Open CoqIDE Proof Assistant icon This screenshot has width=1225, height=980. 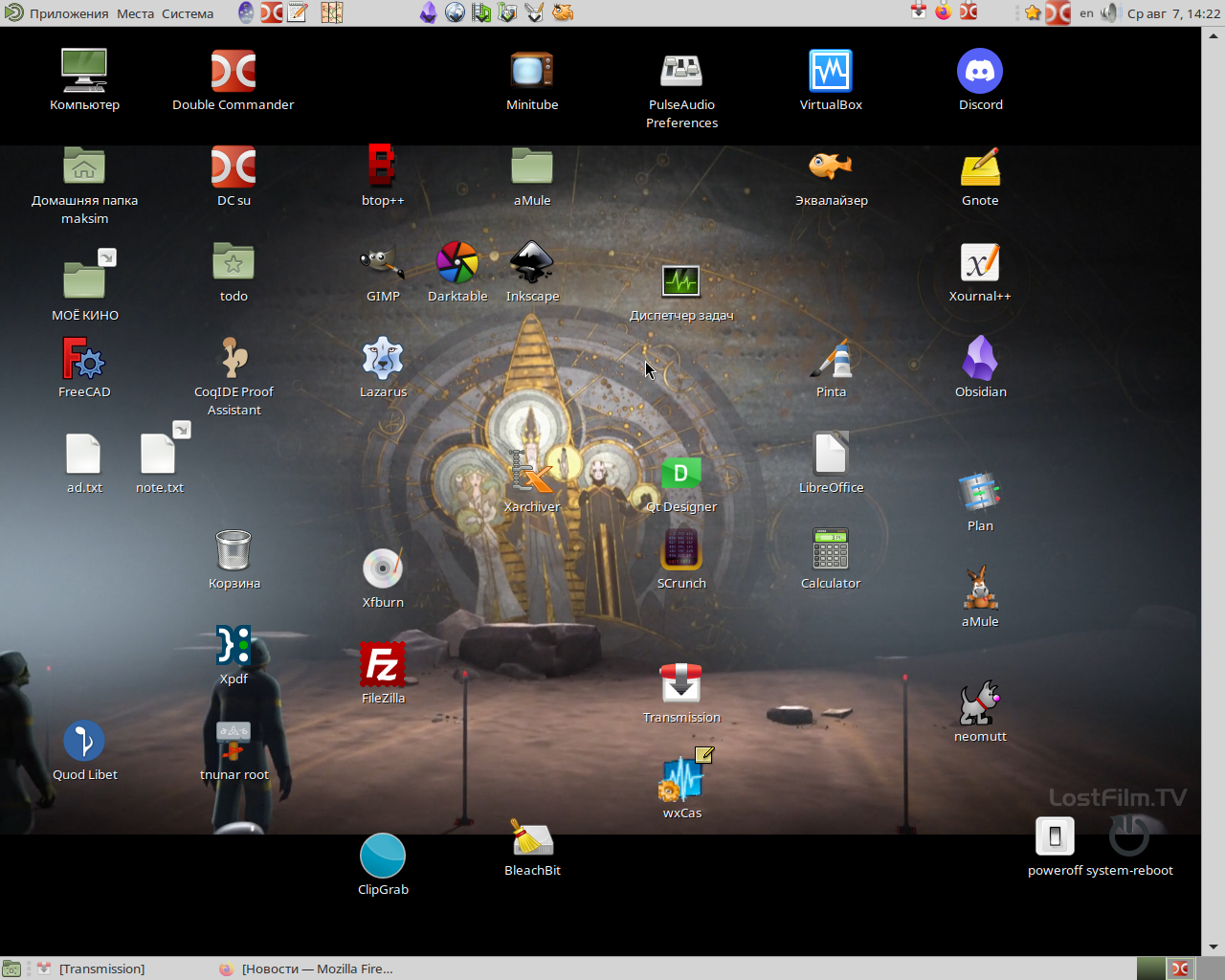[x=234, y=359]
